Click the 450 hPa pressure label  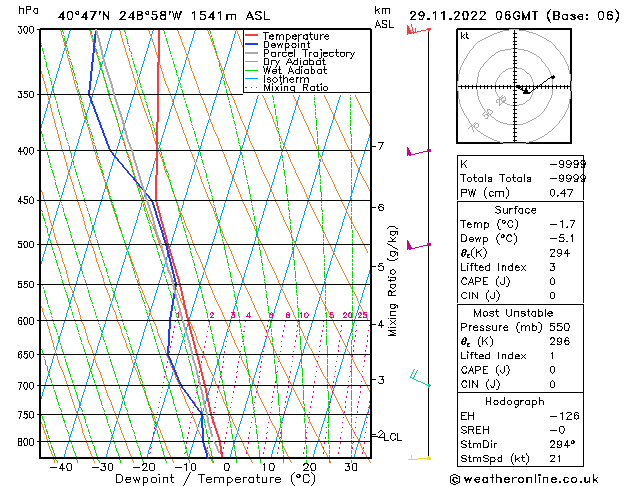pos(28,200)
